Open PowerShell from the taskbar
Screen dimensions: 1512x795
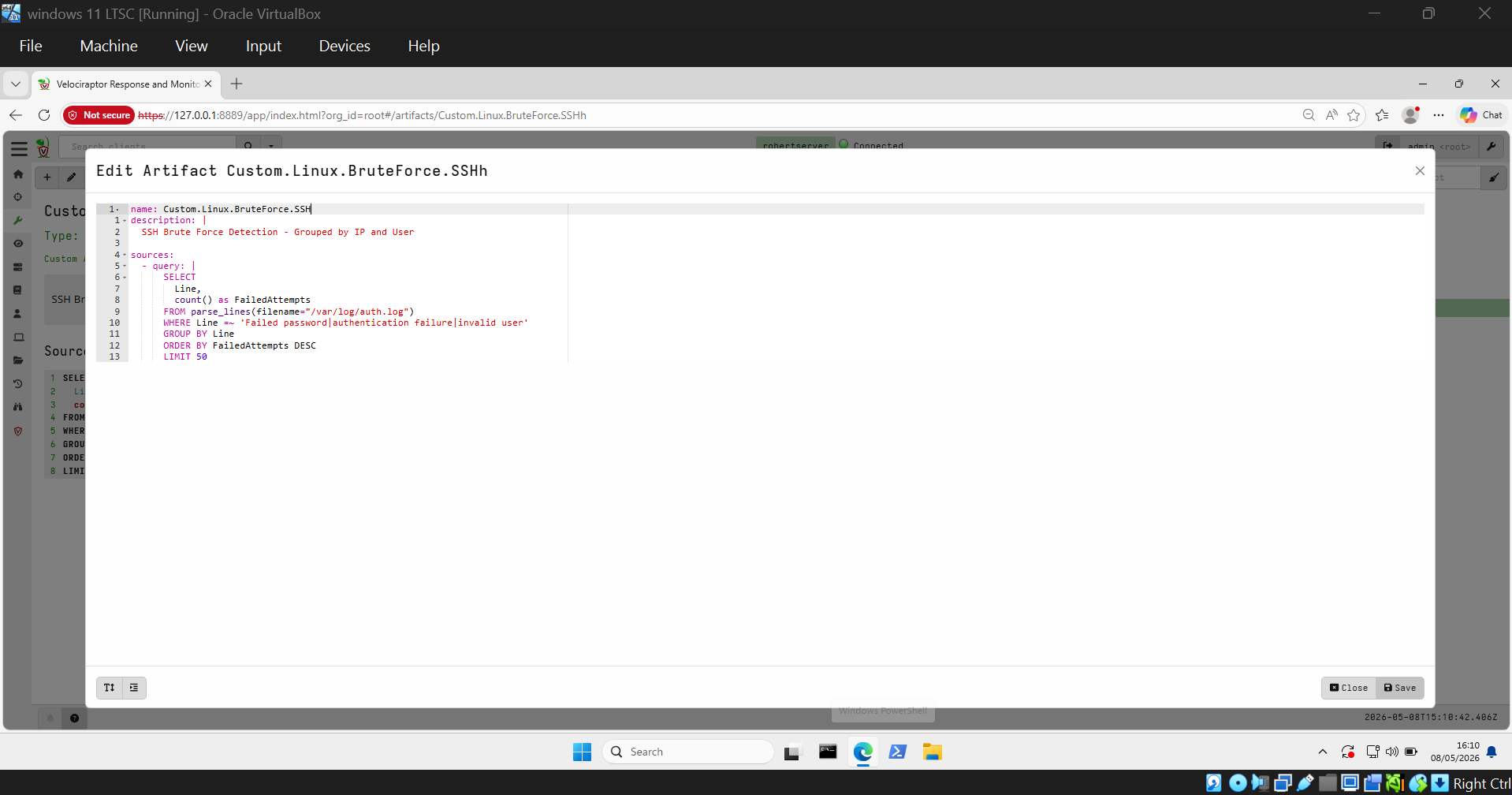tap(897, 752)
